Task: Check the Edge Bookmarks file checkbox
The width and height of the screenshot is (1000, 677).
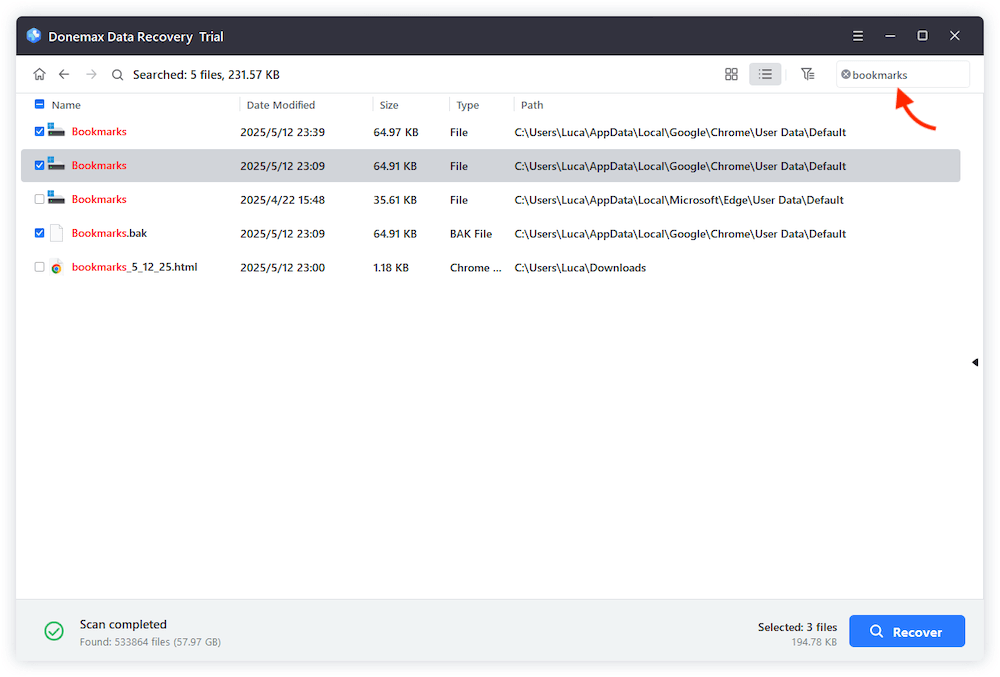Action: click(40, 199)
